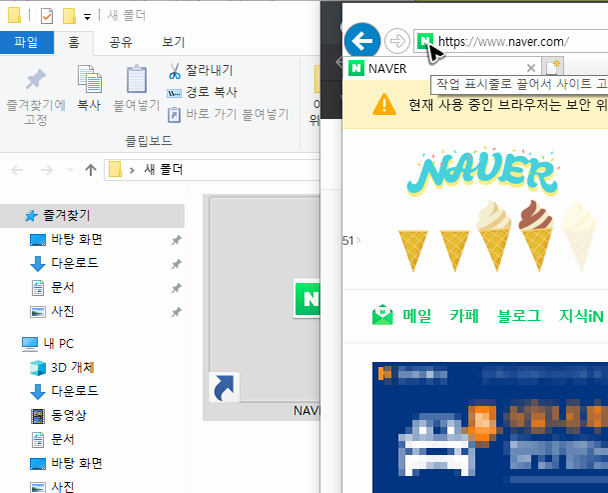Click the new folder icon in title bar
The width and height of the screenshot is (608, 493).
69,16
